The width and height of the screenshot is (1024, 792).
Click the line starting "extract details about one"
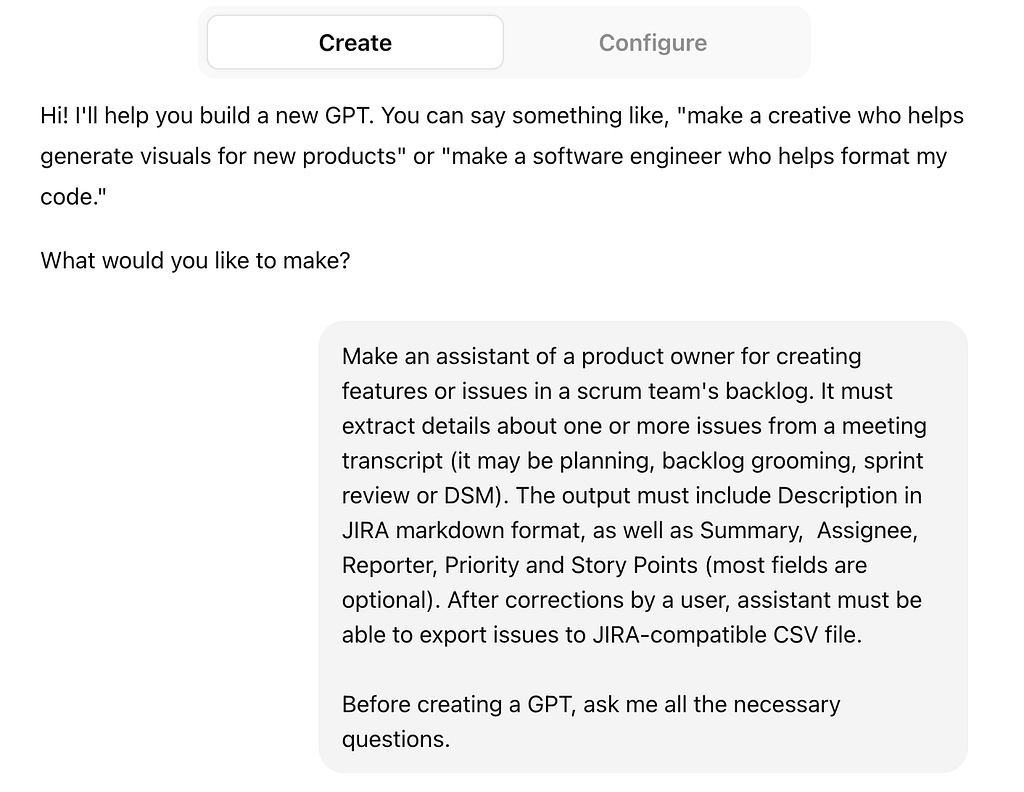coord(634,426)
